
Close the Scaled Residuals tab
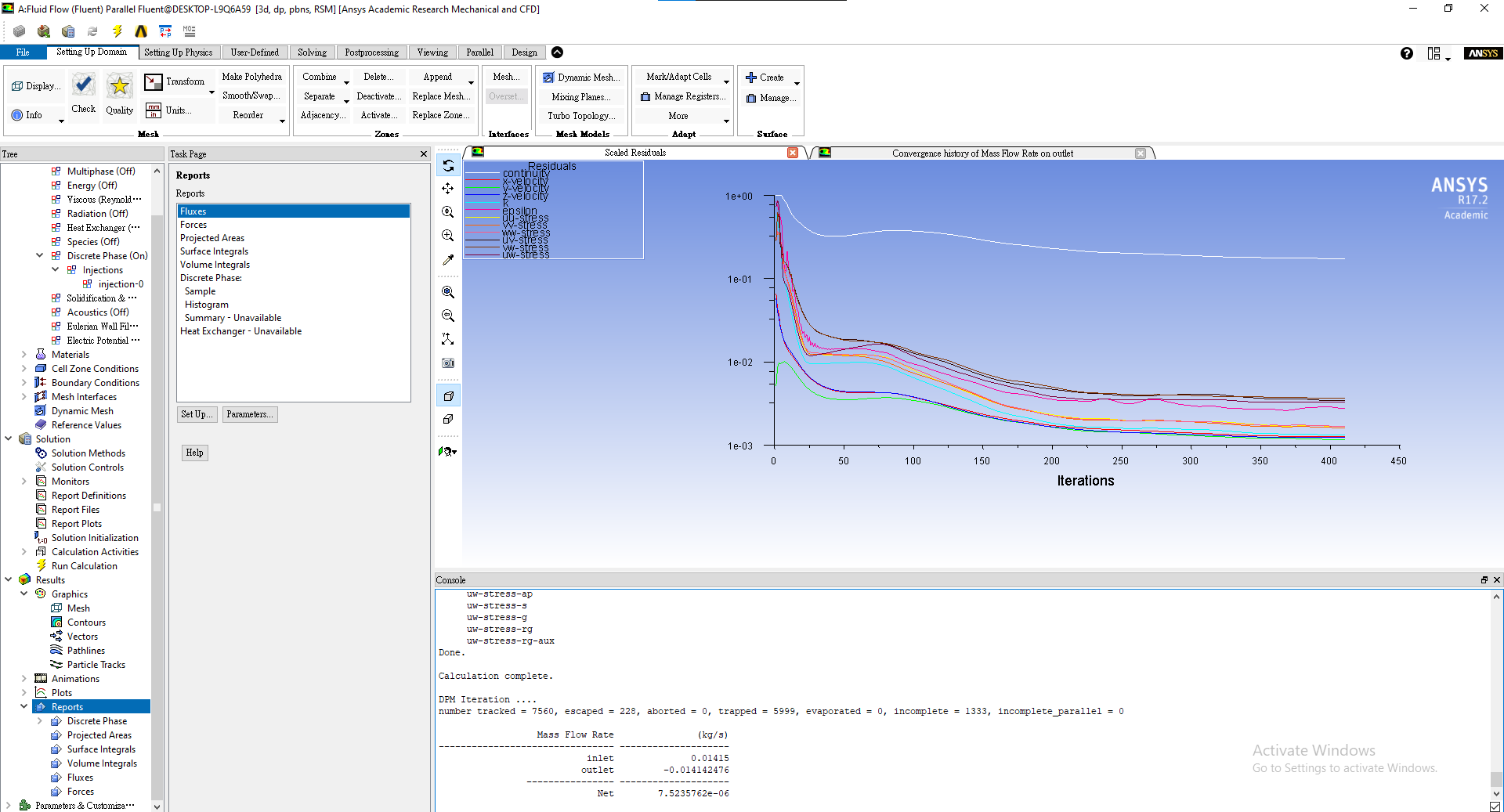pos(793,153)
